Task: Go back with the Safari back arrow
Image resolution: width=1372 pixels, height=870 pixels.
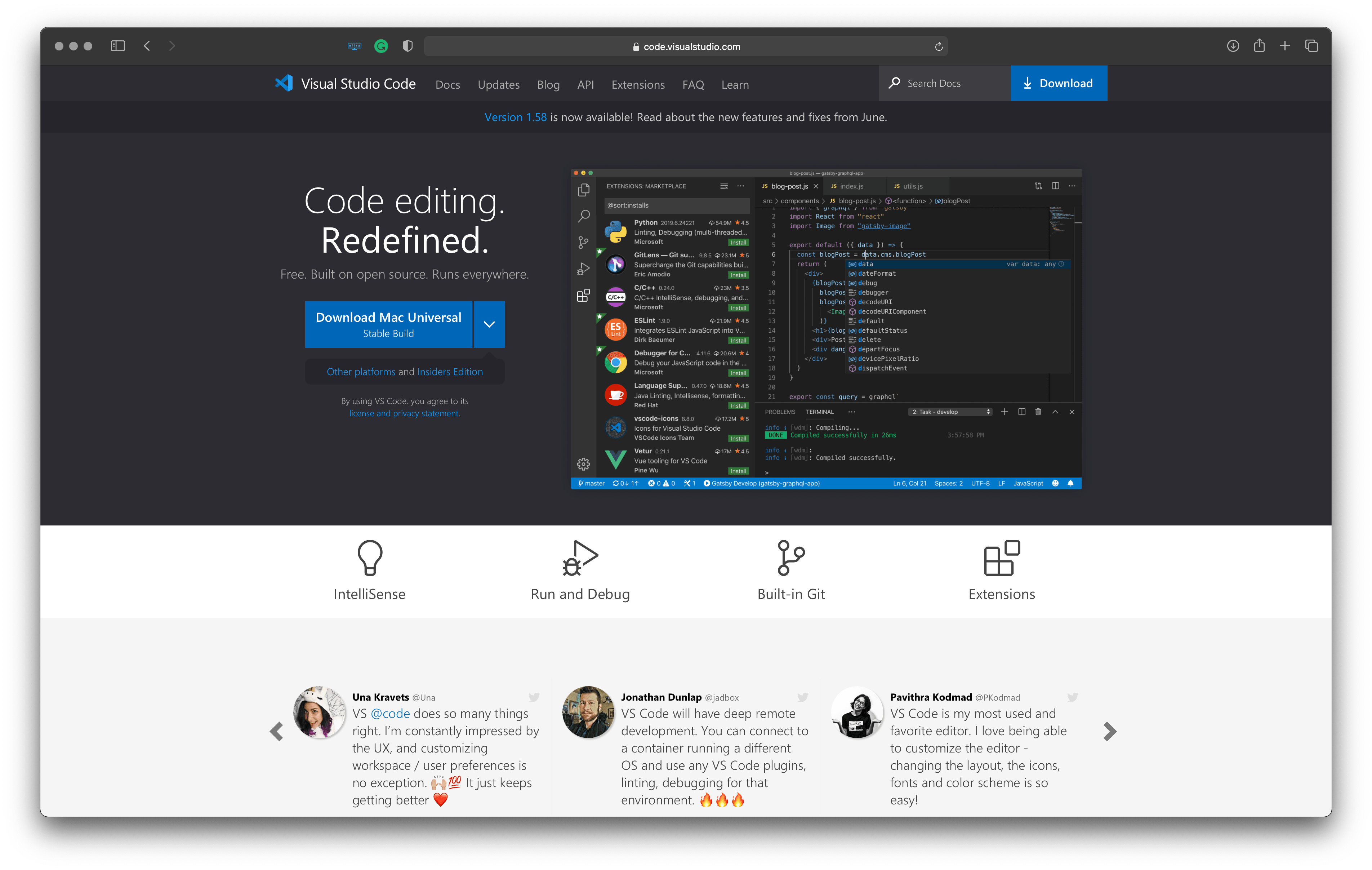Action: (x=147, y=46)
